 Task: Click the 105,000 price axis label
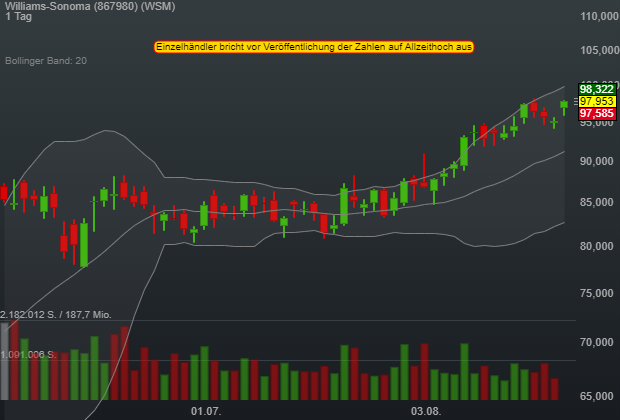599,50
